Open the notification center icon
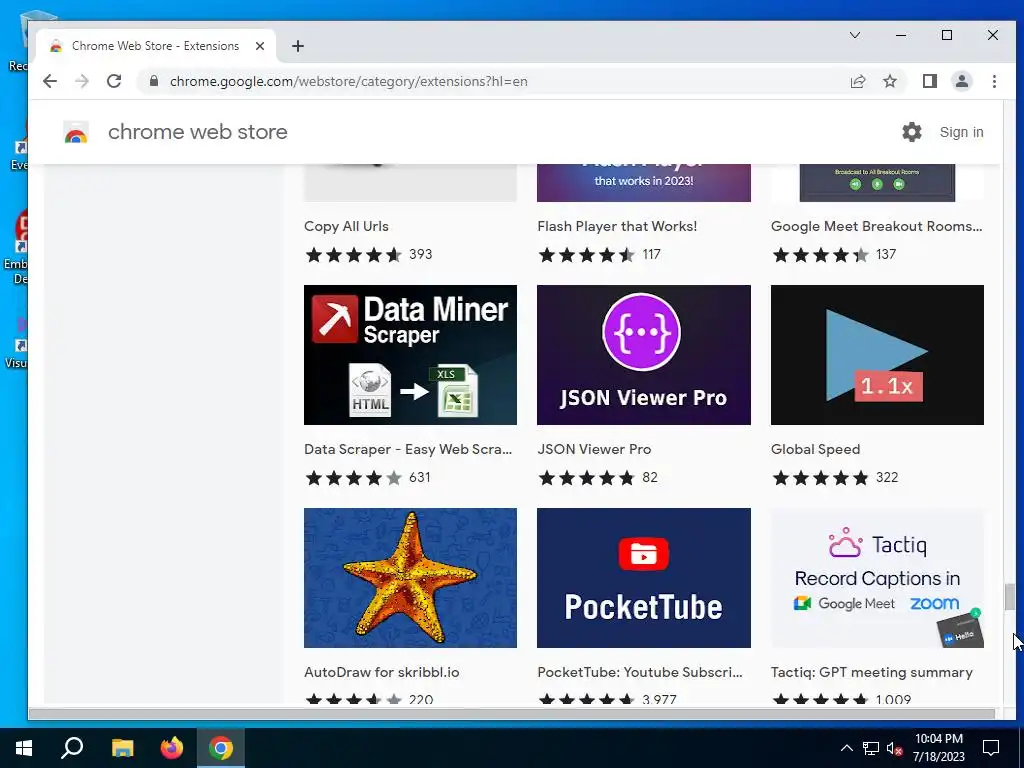 (x=991, y=748)
